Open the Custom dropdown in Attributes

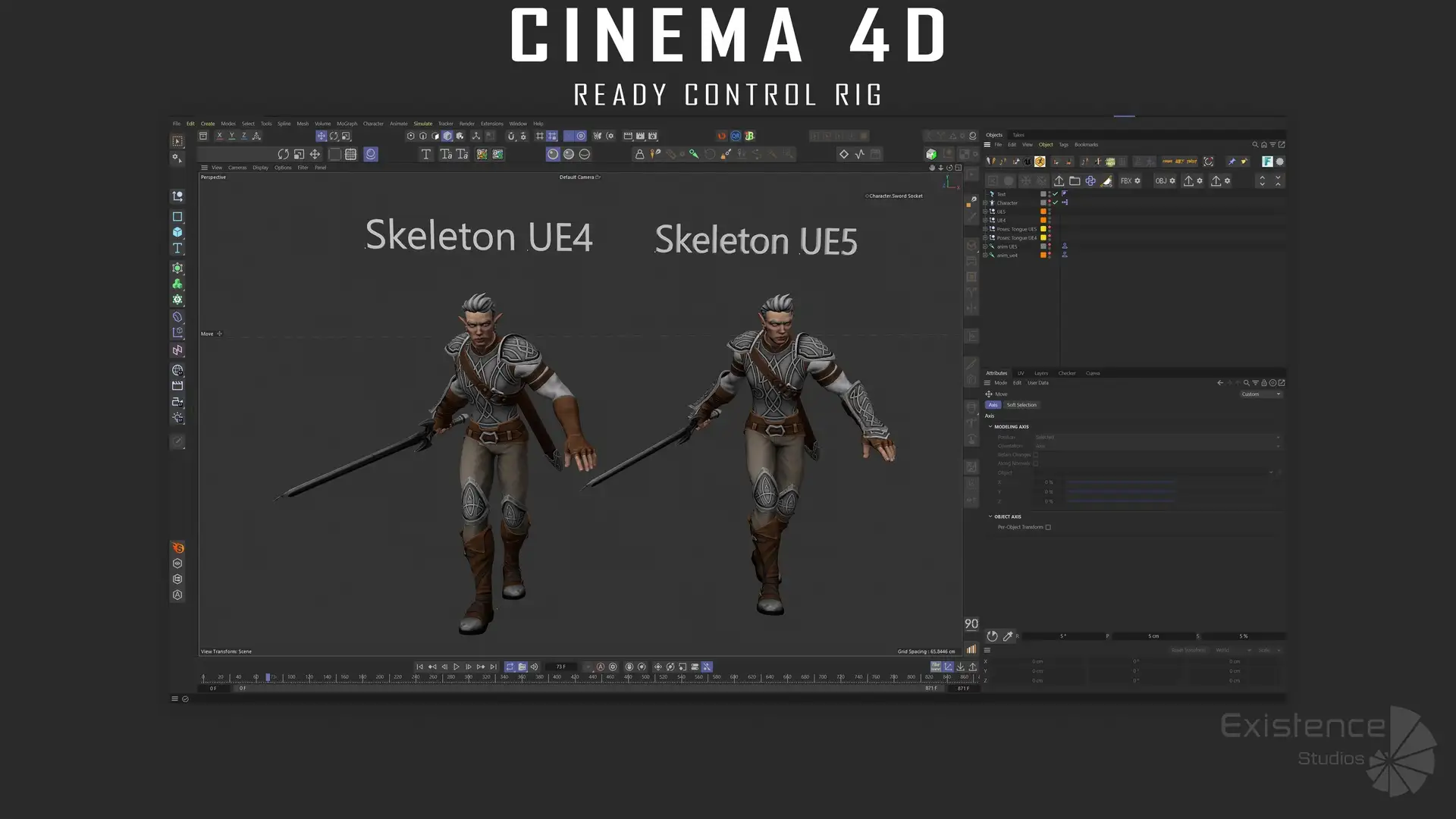[x=1260, y=394]
